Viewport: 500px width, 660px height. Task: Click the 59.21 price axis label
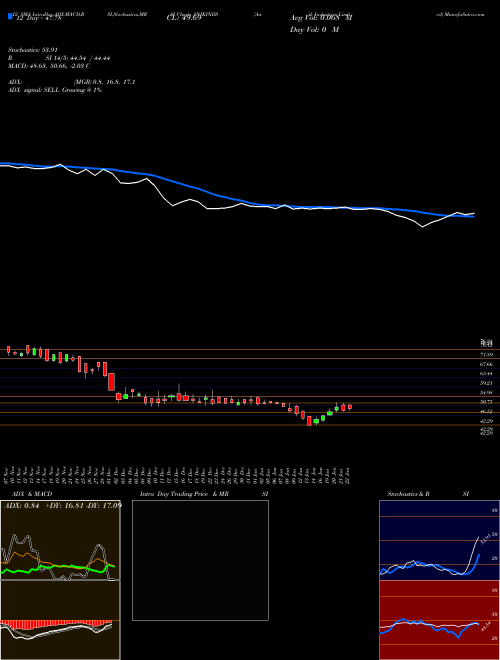tap(487, 383)
